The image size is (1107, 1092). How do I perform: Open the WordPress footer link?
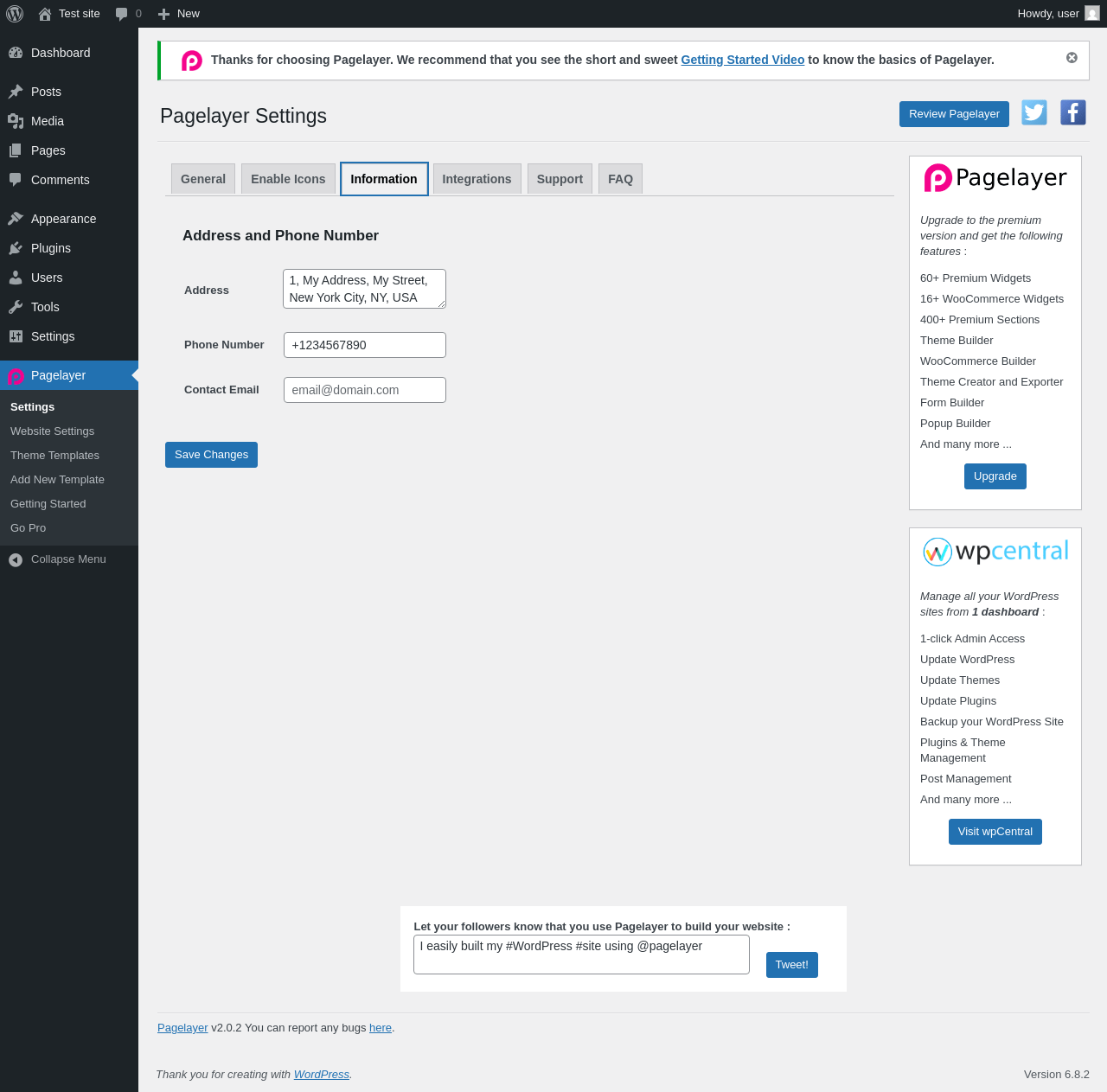pyautogui.click(x=322, y=1075)
